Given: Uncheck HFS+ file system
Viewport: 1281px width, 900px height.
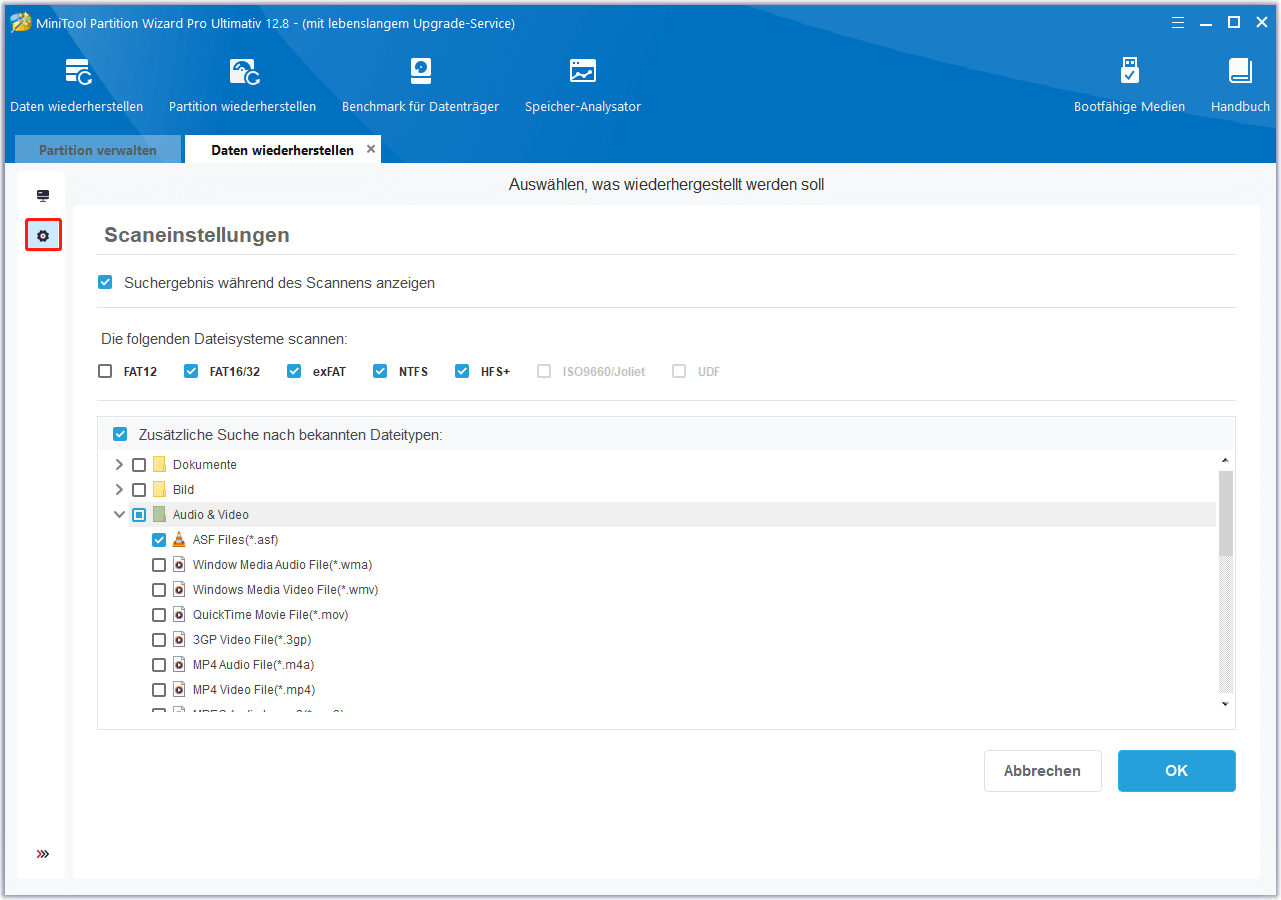Looking at the screenshot, I should pyautogui.click(x=462, y=371).
